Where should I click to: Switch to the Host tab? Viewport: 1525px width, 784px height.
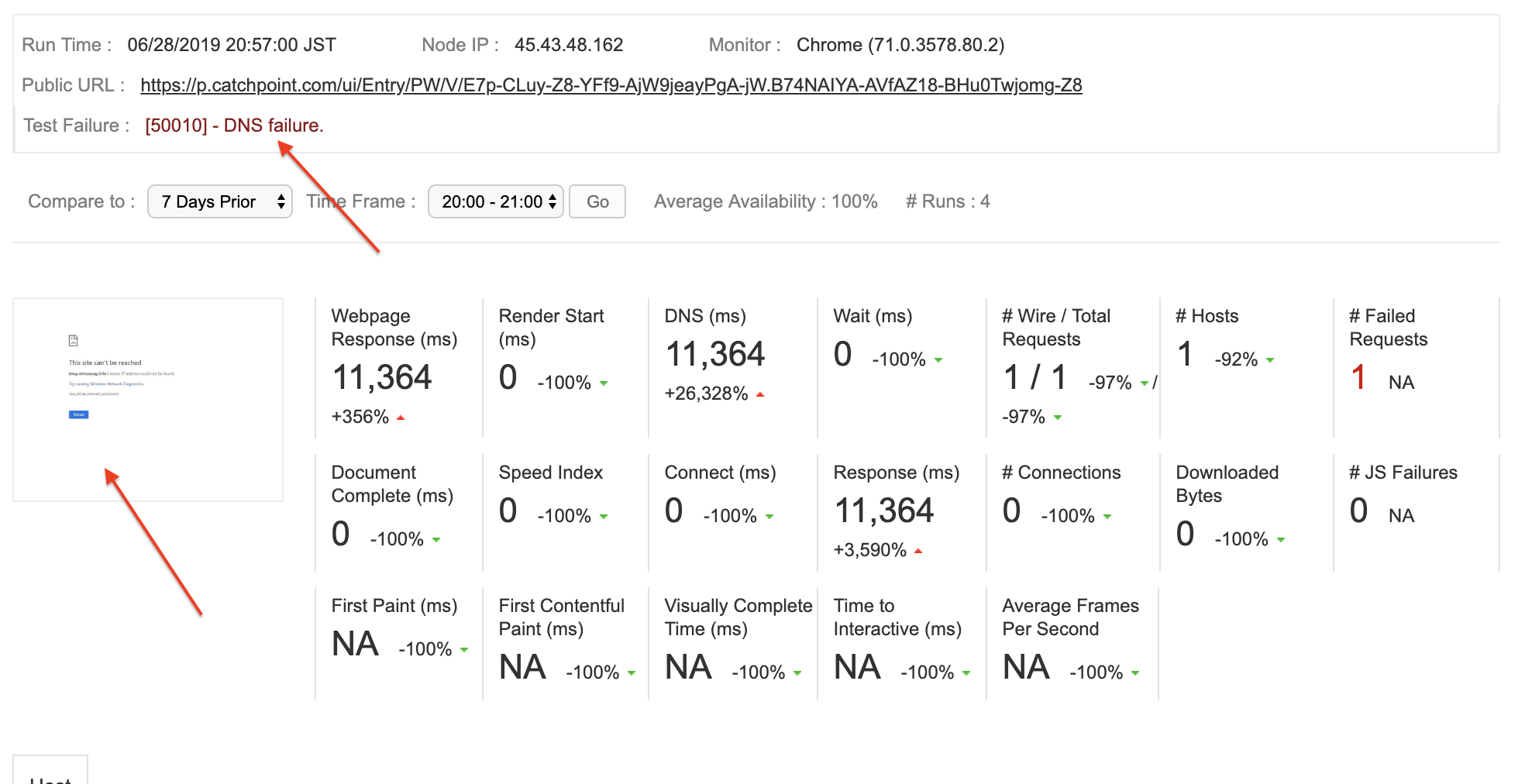(50, 775)
